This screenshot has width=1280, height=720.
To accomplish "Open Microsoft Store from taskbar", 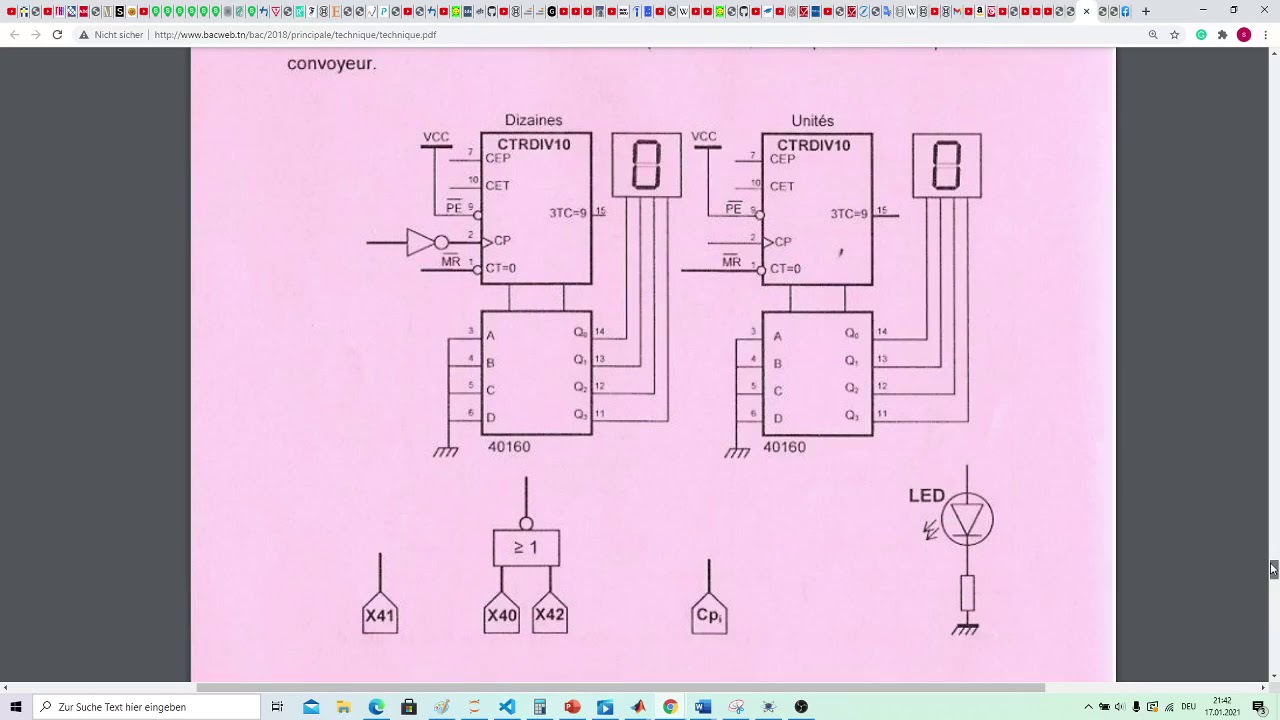I will [409, 707].
